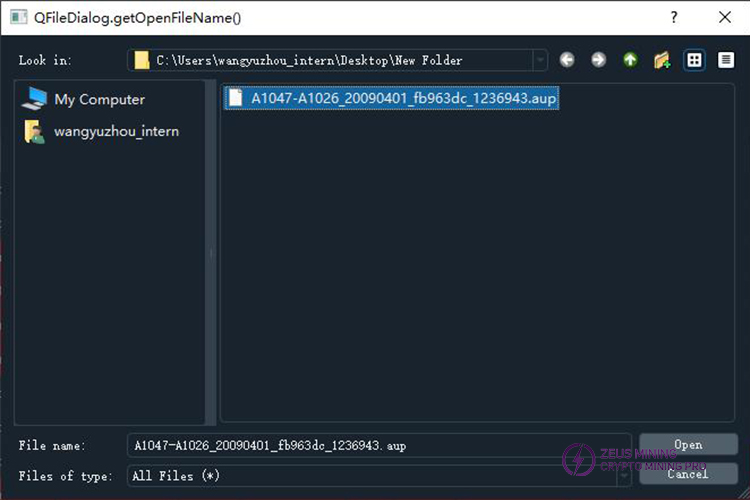Switch to List view mode
Image resolution: width=750 pixels, height=500 pixels.
tap(694, 60)
